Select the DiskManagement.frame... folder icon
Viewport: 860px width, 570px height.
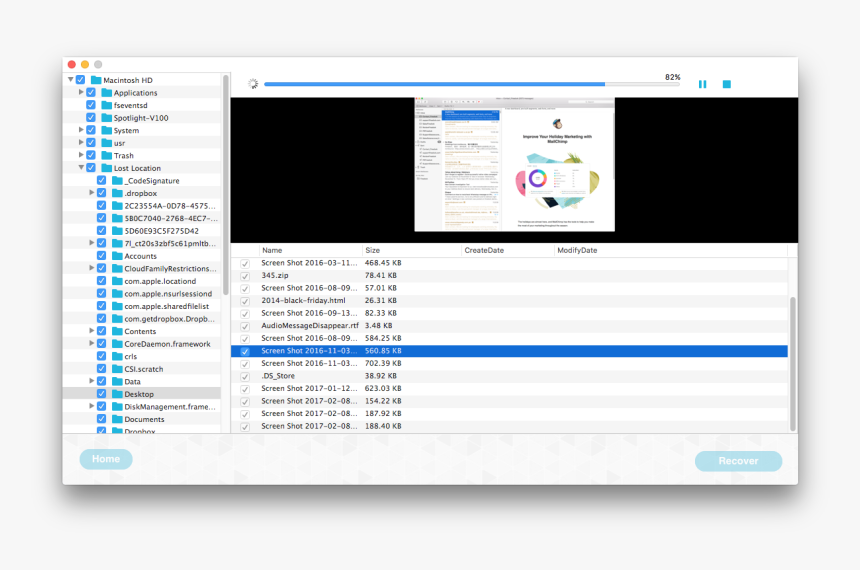point(117,407)
